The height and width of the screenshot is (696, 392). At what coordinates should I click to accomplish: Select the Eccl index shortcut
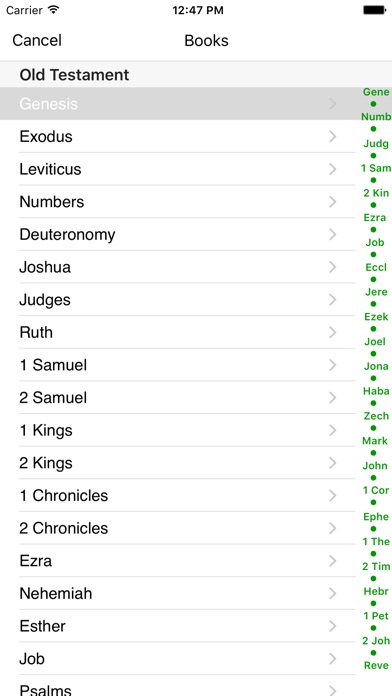(x=376, y=267)
